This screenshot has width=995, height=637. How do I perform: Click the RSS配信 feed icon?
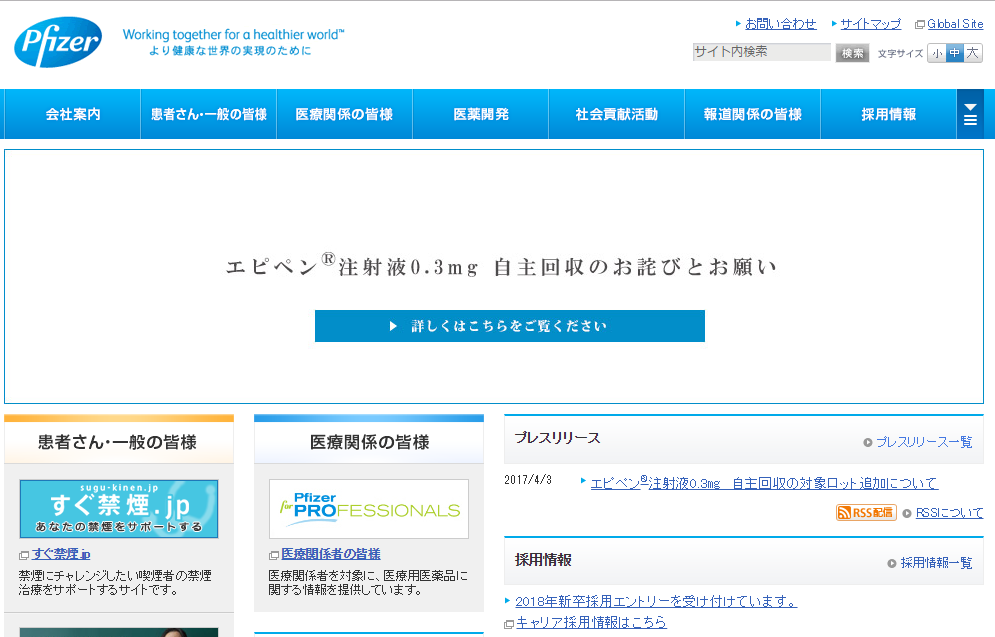click(866, 513)
